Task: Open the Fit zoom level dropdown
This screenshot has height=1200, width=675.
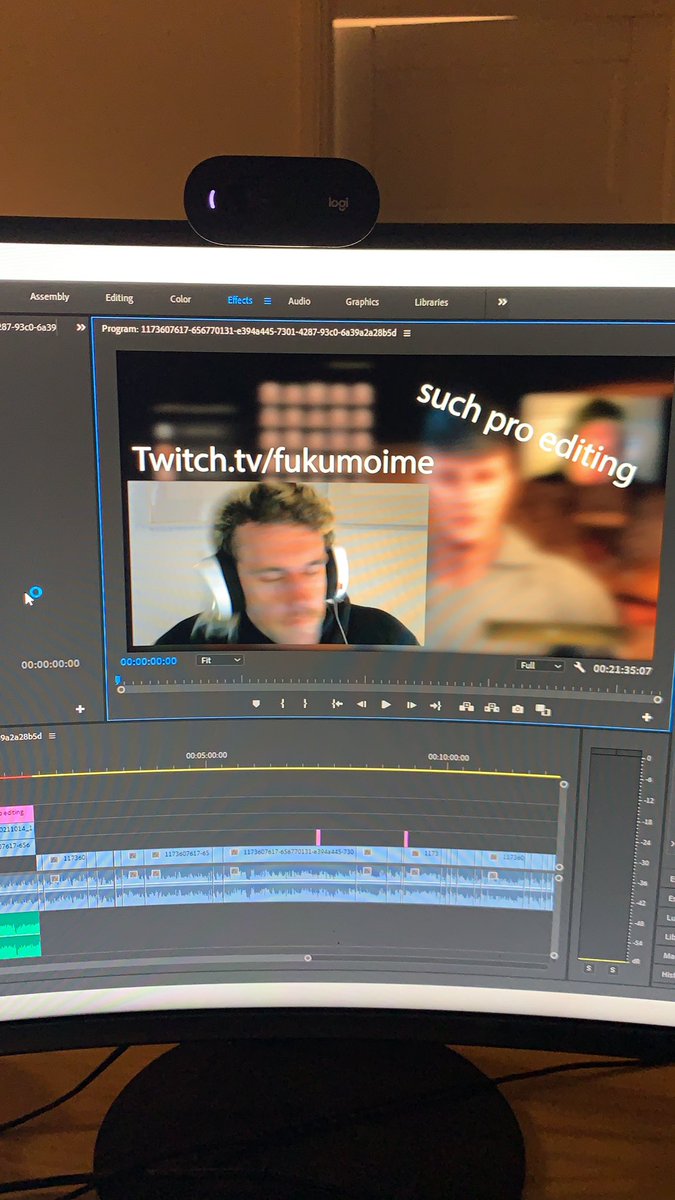Action: coord(220,660)
